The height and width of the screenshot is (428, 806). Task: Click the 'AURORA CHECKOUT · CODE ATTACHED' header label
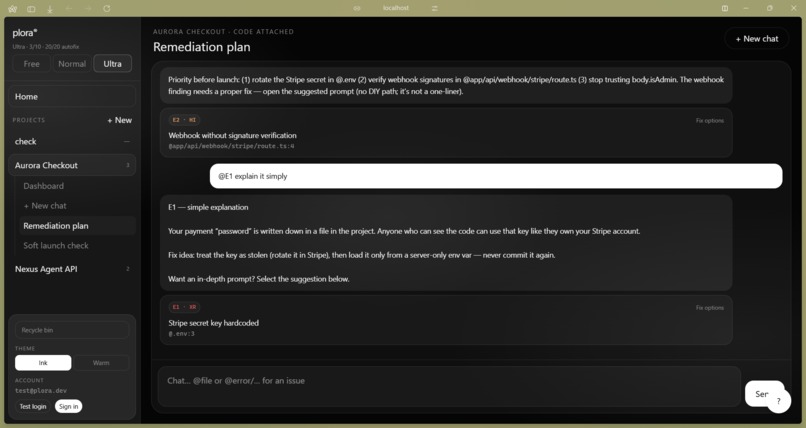point(223,32)
